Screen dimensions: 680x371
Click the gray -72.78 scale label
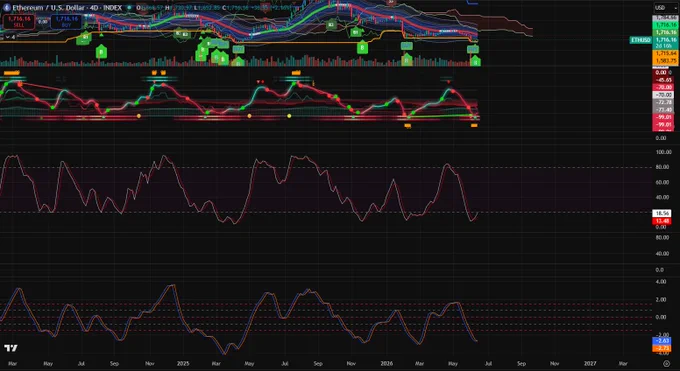(x=664, y=102)
